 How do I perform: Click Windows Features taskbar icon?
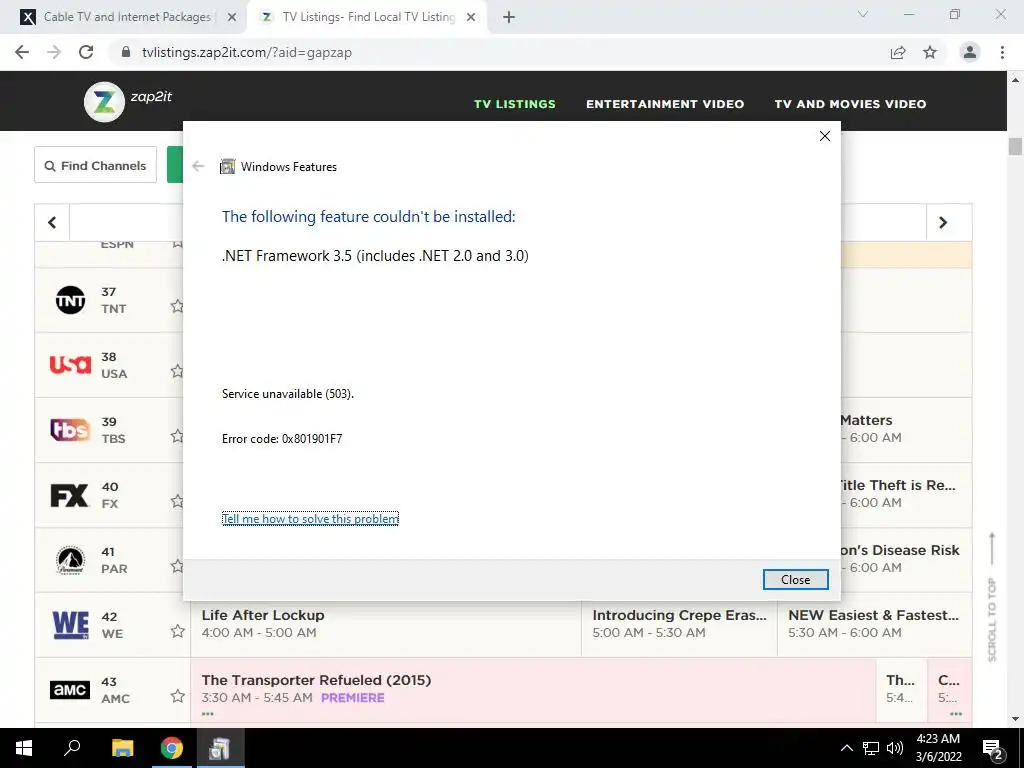219,748
